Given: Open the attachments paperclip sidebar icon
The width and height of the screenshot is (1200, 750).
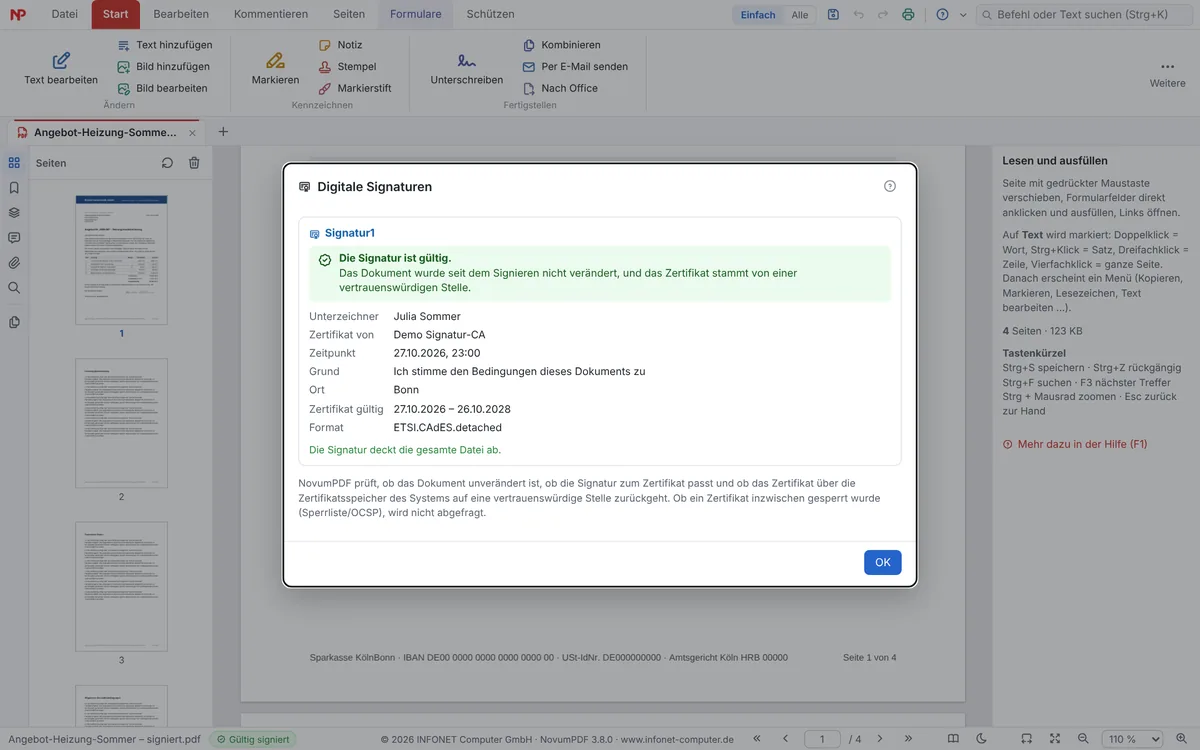Looking at the screenshot, I should [14, 263].
